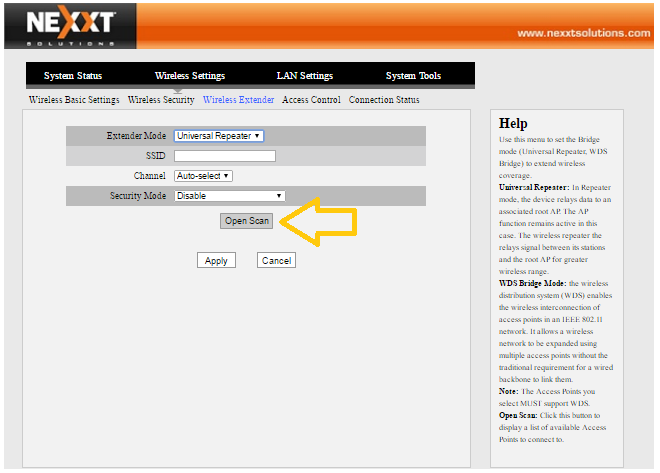Open the www.nexxtsolutions.com link

coord(583,33)
